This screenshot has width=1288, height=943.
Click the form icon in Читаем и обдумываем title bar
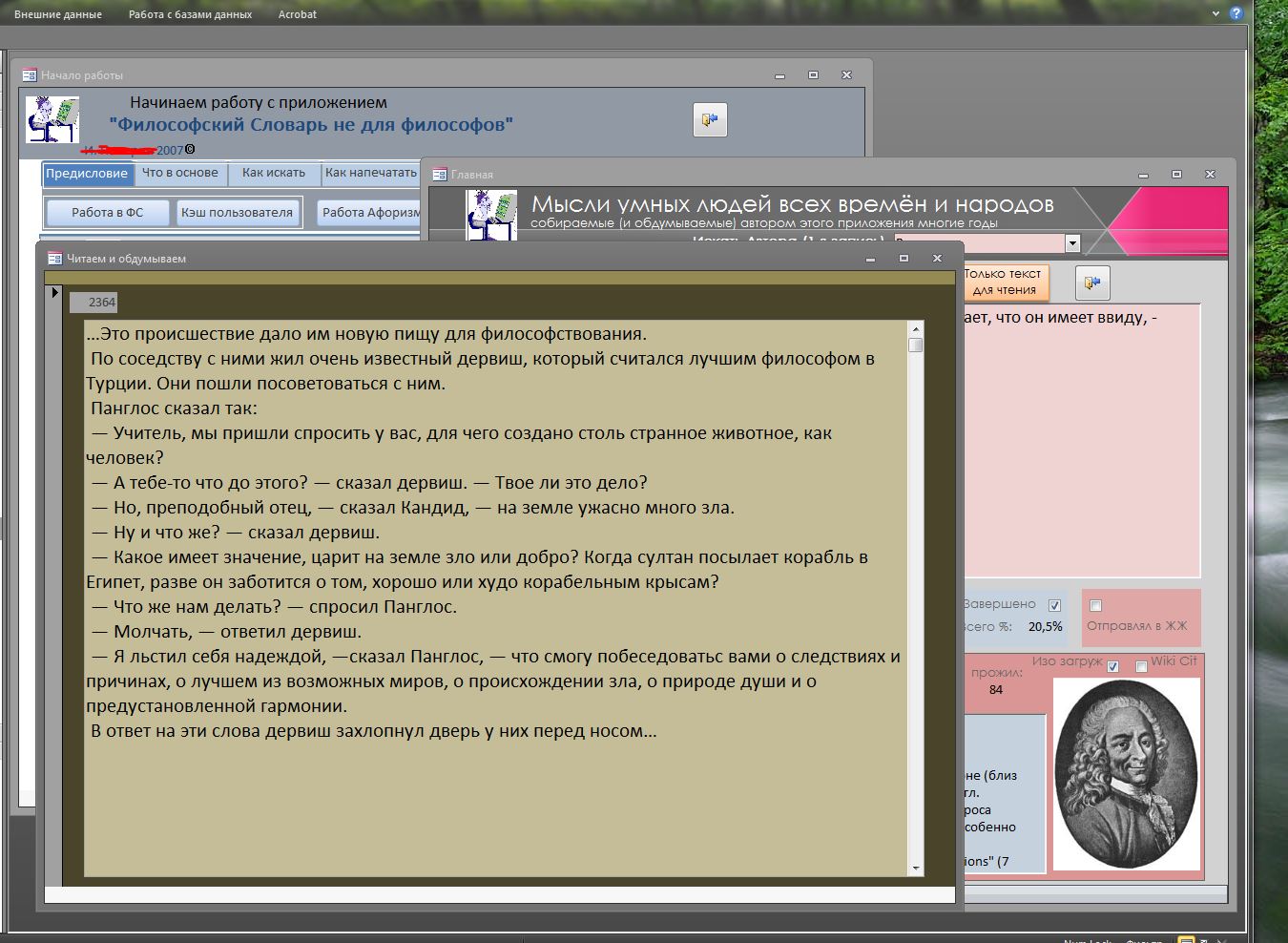[54, 259]
